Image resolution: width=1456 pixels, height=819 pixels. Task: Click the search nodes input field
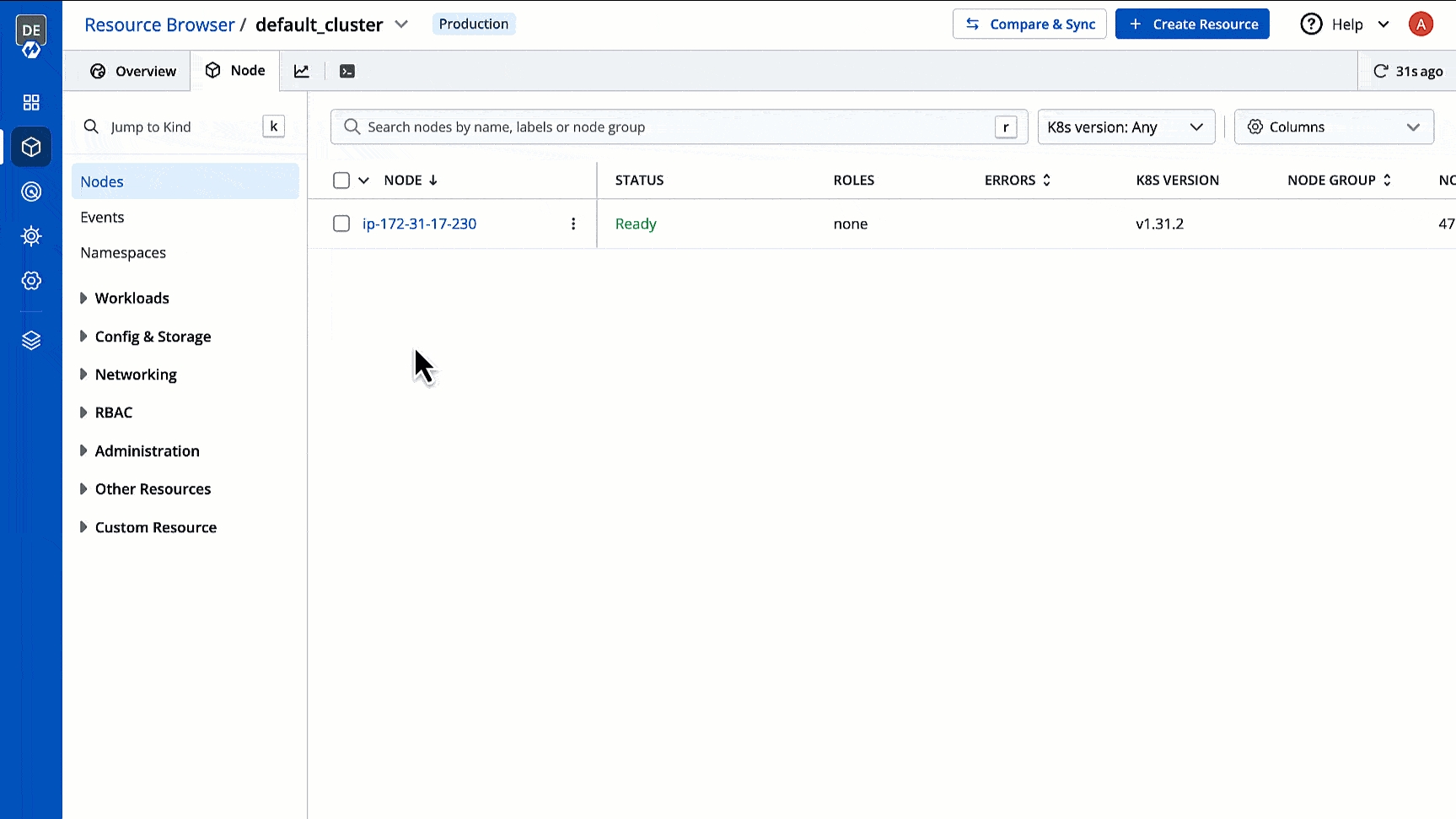point(666,127)
